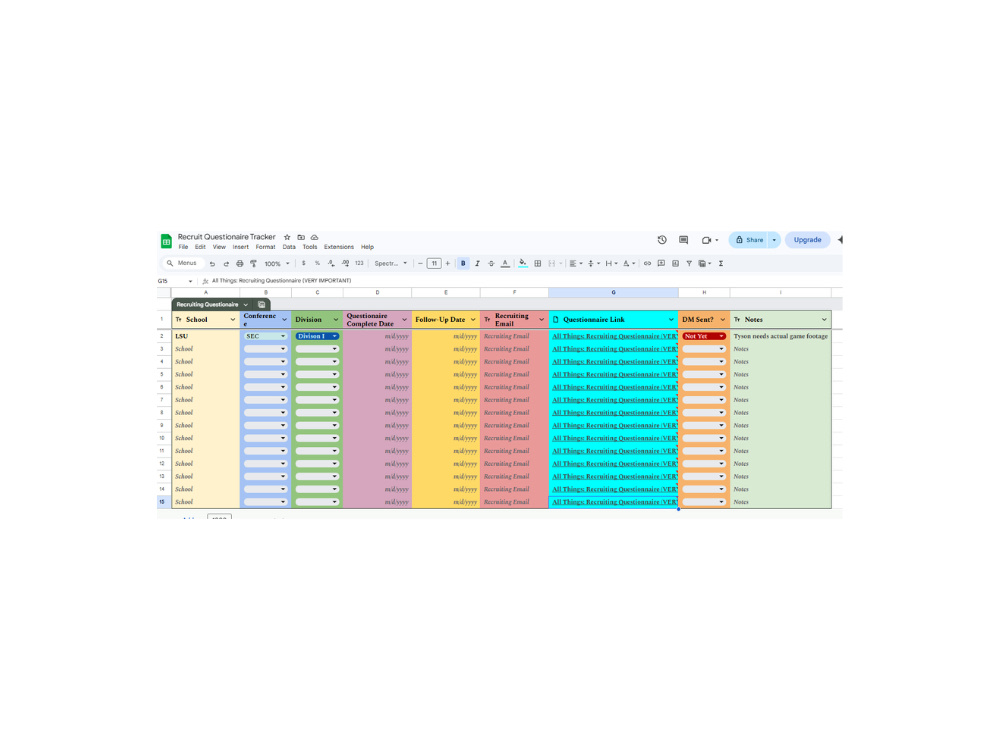Click the create filter funnel icon
This screenshot has width=1000, height=750.
(x=689, y=263)
